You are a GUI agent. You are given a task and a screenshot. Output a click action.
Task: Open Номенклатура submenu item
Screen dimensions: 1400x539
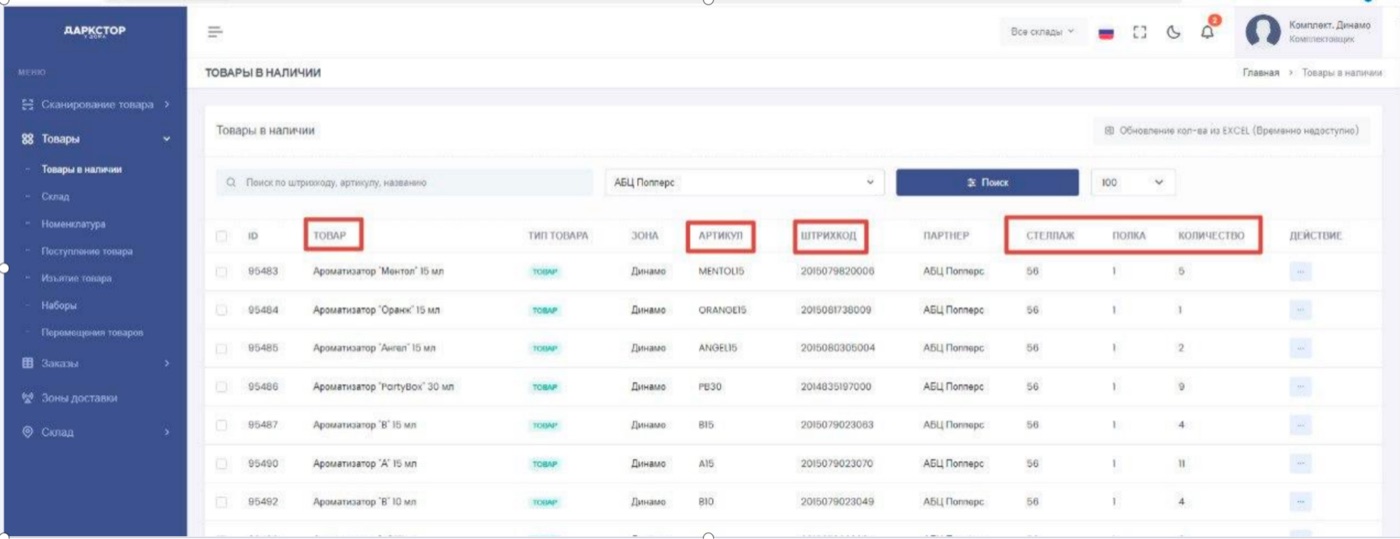[74, 224]
